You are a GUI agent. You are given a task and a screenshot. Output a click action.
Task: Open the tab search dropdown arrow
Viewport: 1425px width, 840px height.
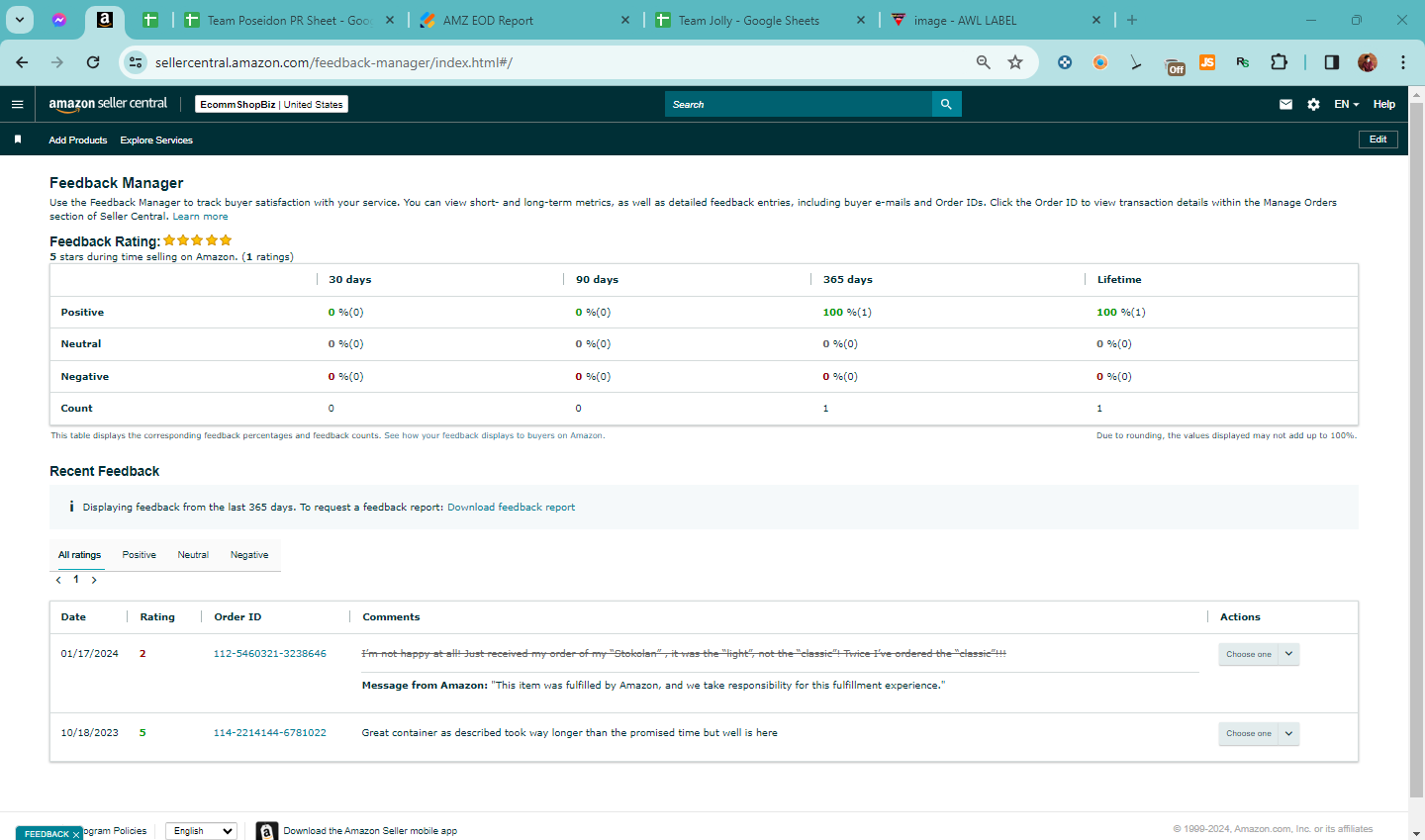[x=20, y=20]
